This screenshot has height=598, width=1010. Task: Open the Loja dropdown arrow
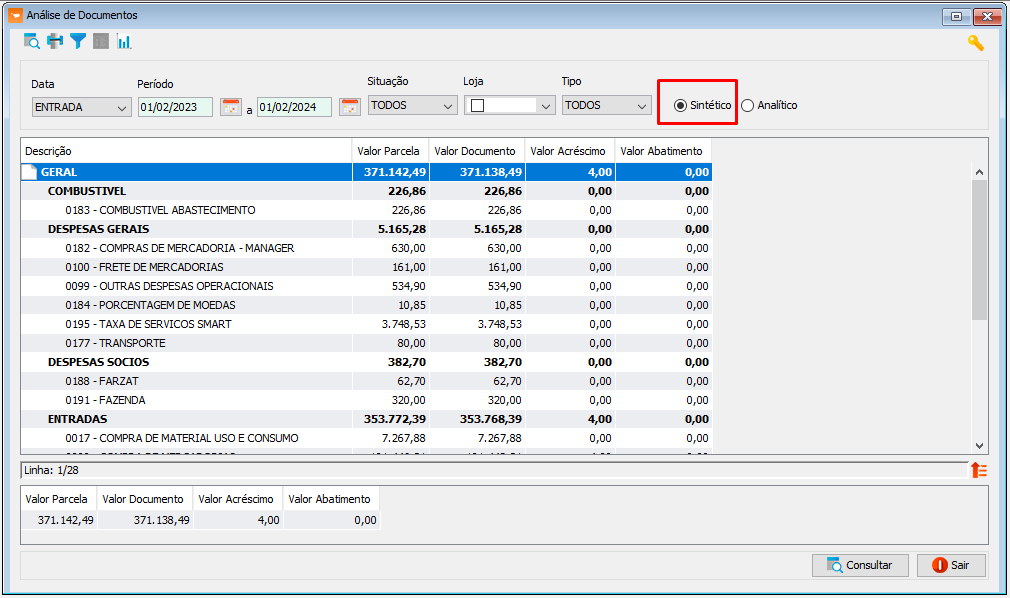(x=546, y=106)
